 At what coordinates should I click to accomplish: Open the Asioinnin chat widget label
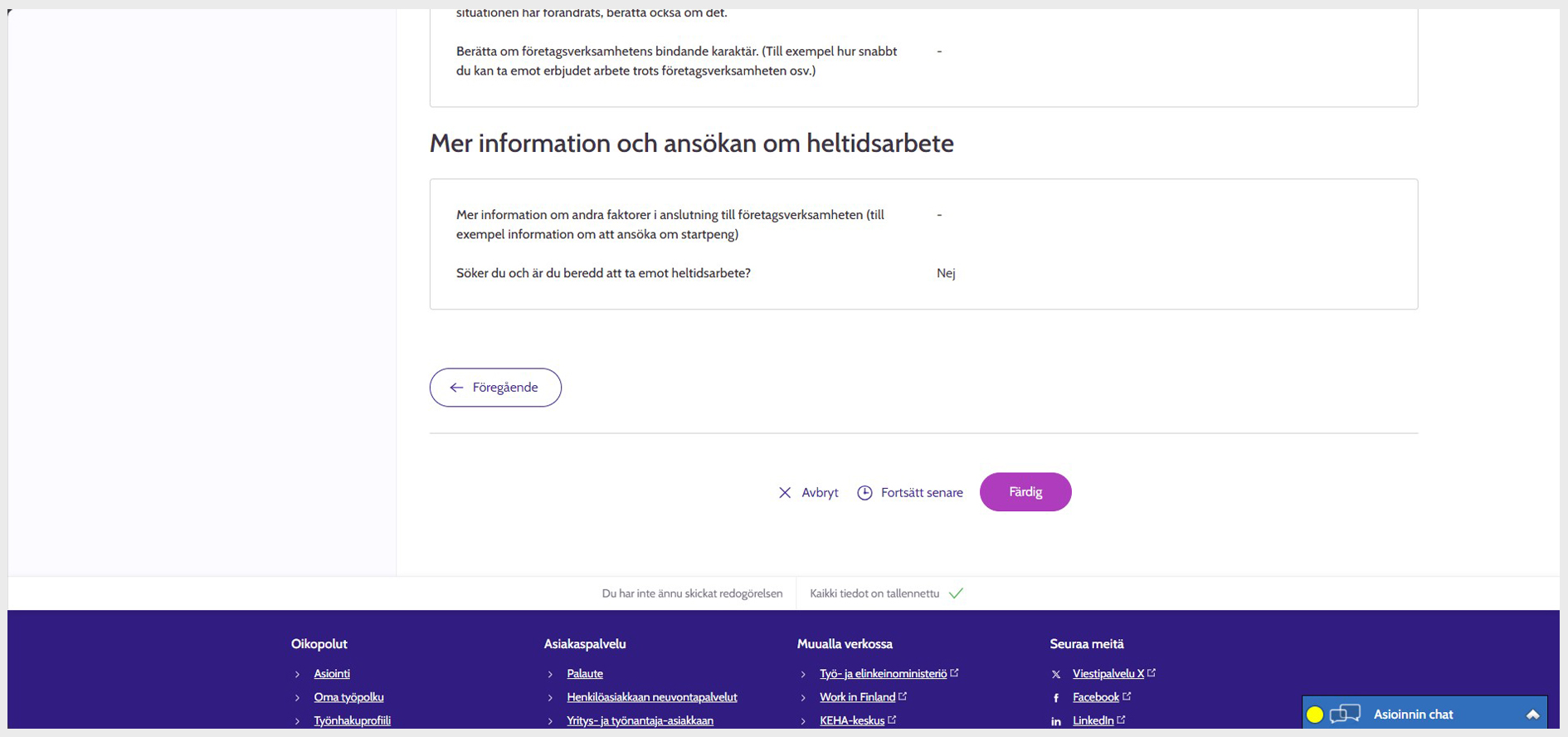click(x=1413, y=715)
